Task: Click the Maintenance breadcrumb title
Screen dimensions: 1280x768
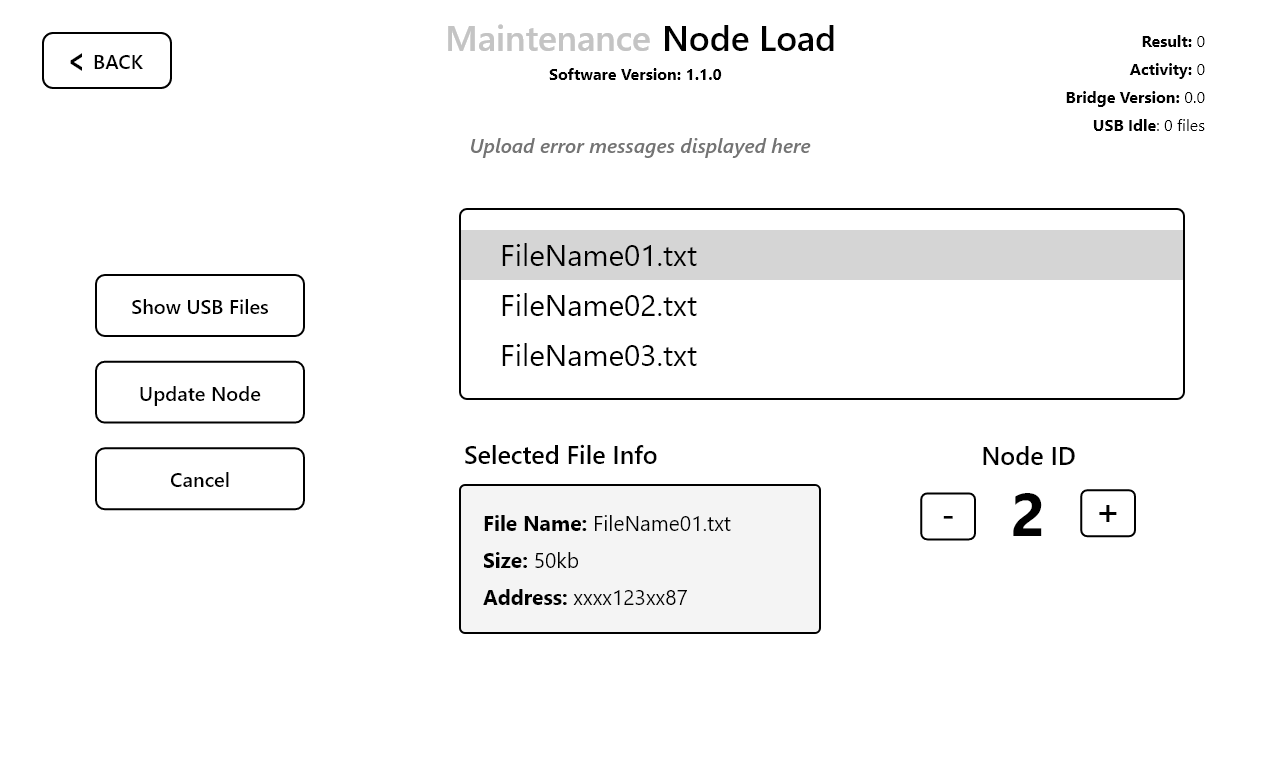Action: [x=548, y=39]
